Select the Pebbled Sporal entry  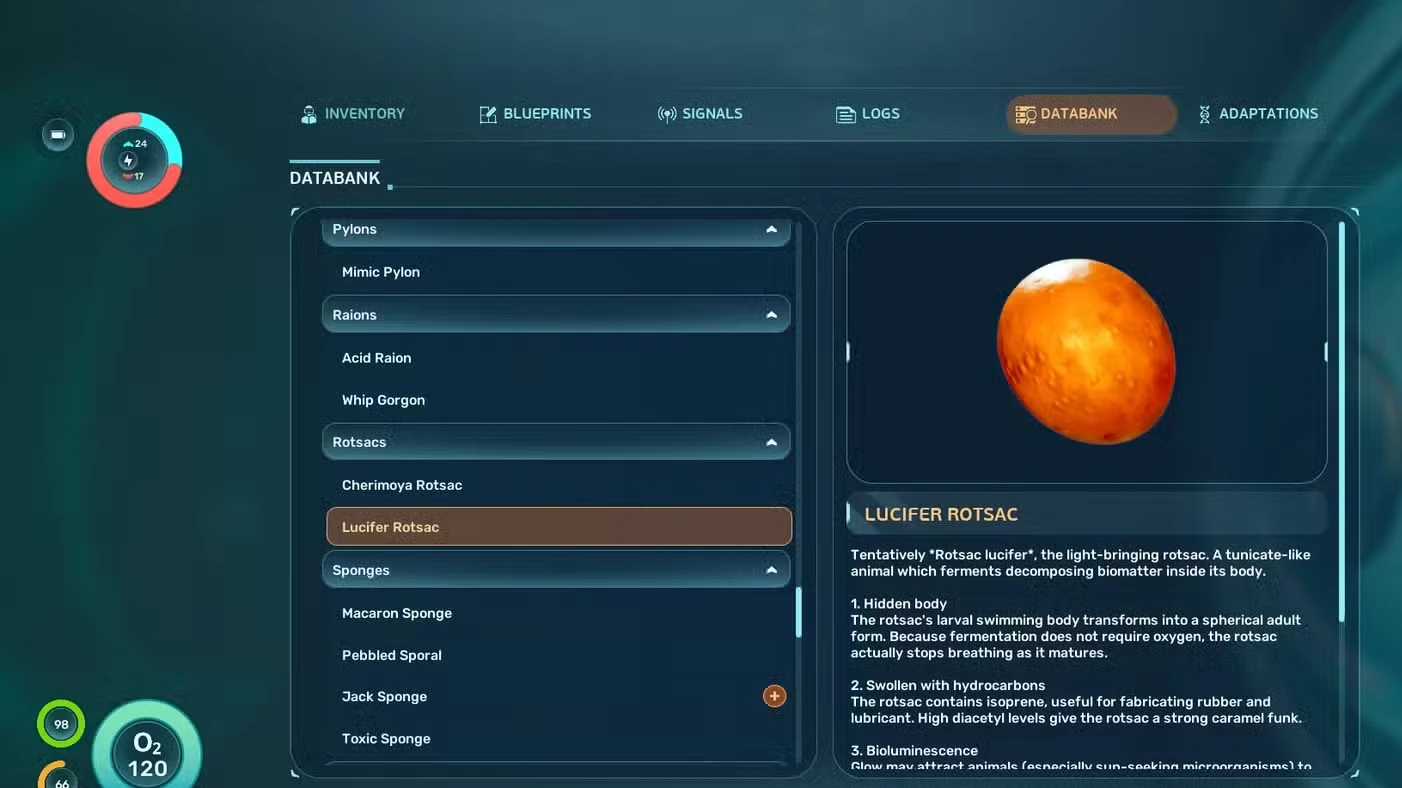559,655
